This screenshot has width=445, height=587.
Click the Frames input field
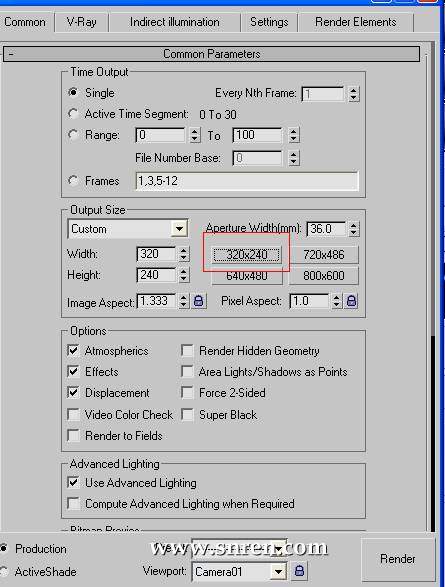247,181
